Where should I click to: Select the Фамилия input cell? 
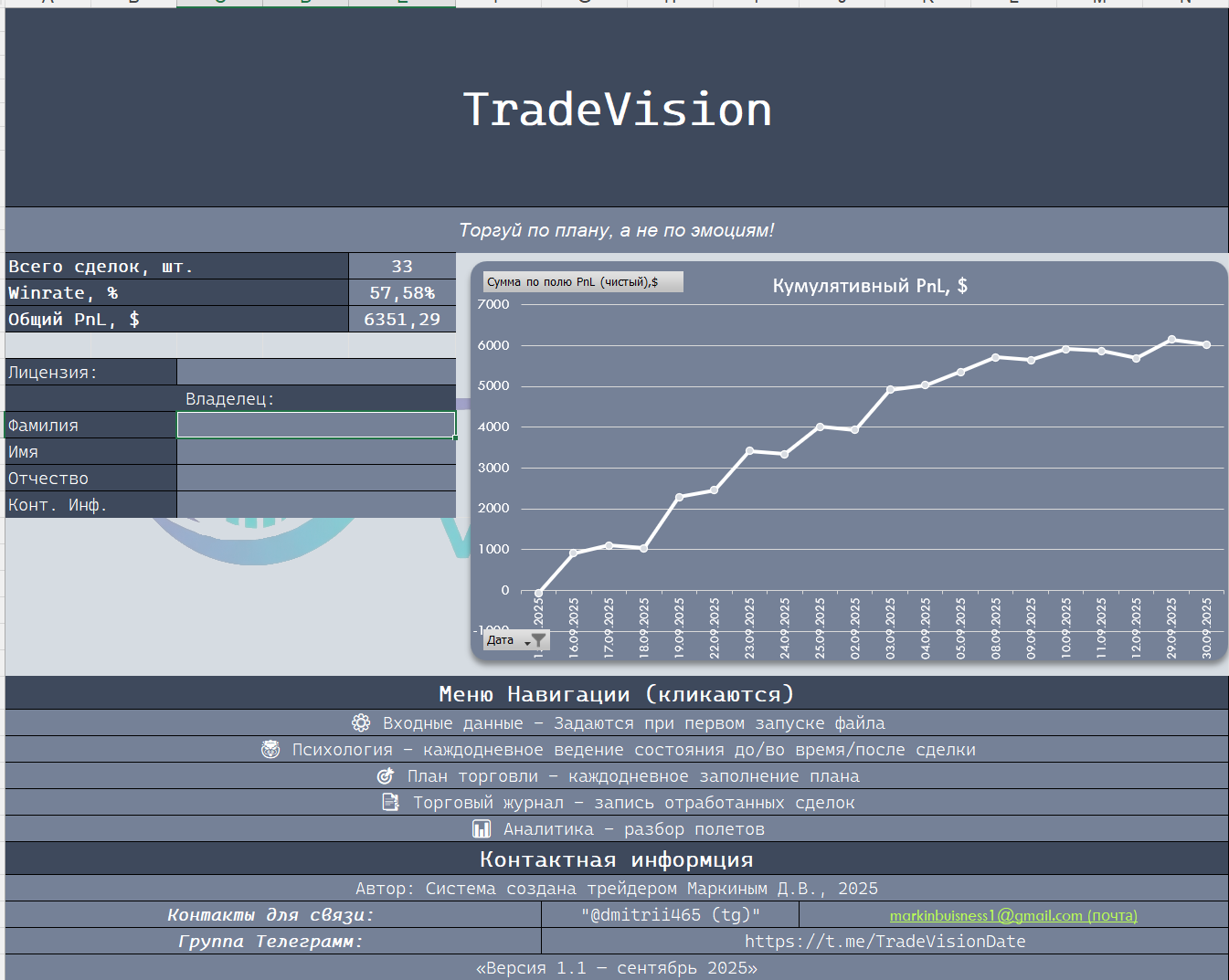click(x=316, y=426)
